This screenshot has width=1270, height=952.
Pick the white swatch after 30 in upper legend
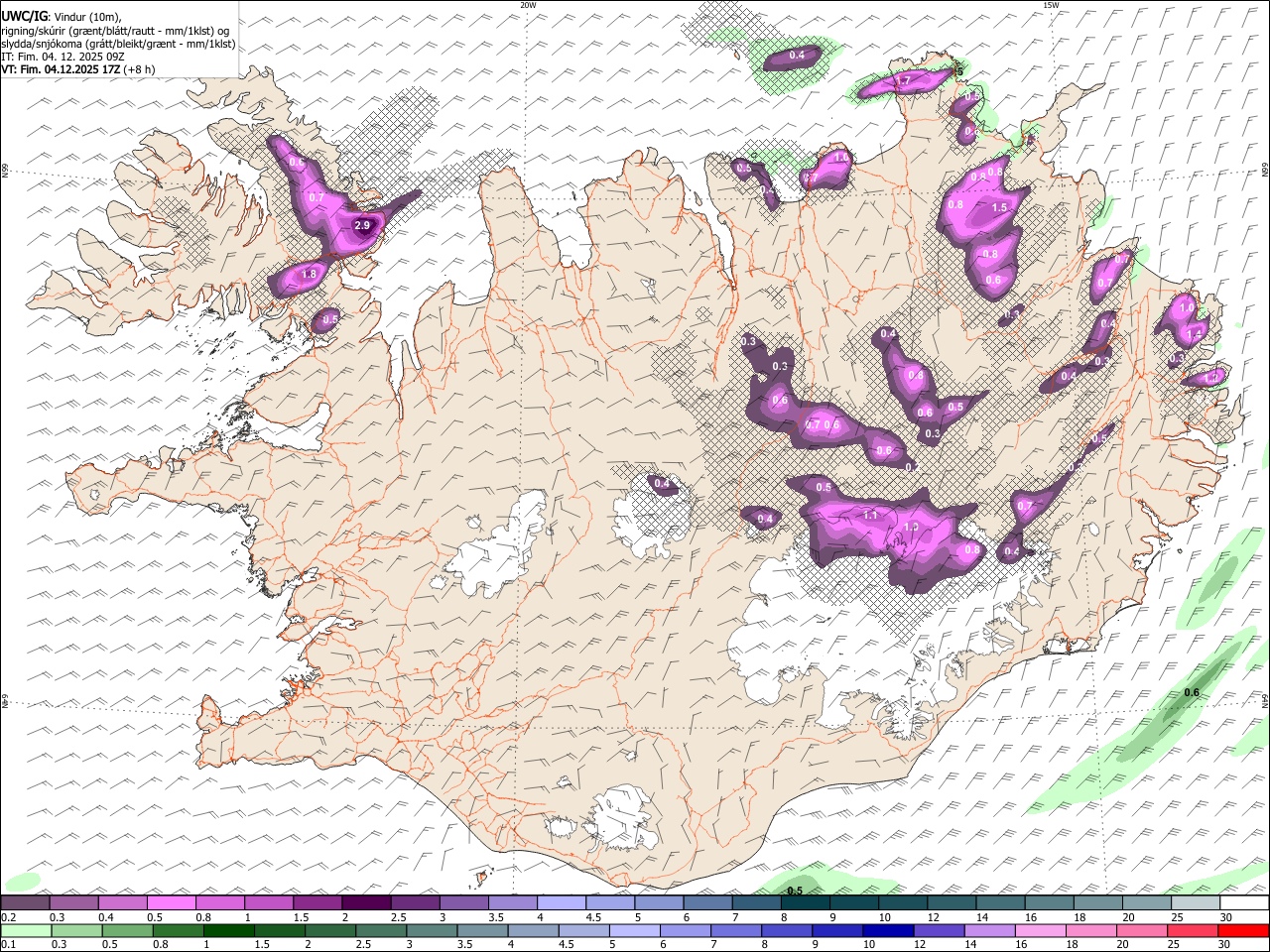1244,903
